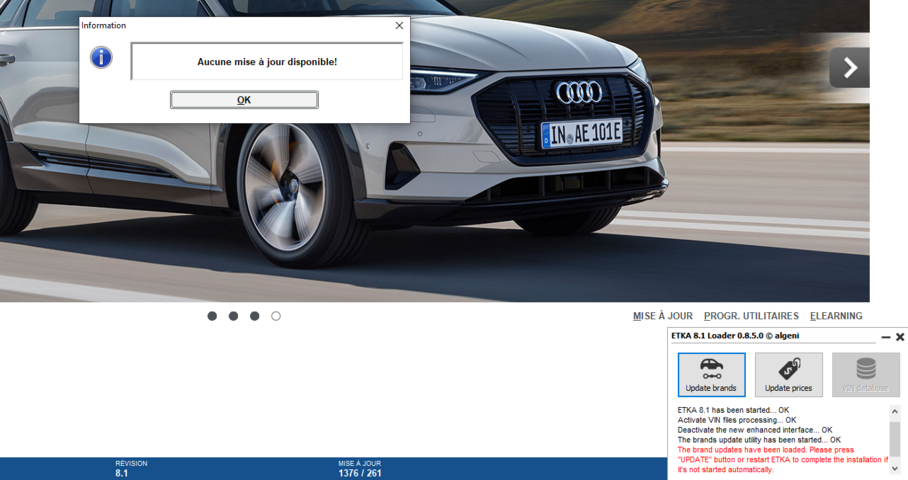
Task: Click the loader log scrollbar thumb
Action: [x=895, y=438]
